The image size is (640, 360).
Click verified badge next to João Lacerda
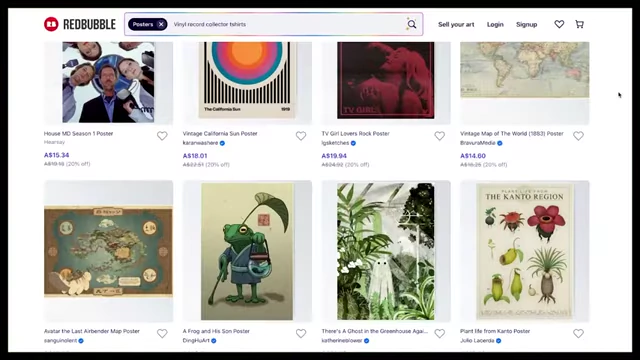(499, 341)
